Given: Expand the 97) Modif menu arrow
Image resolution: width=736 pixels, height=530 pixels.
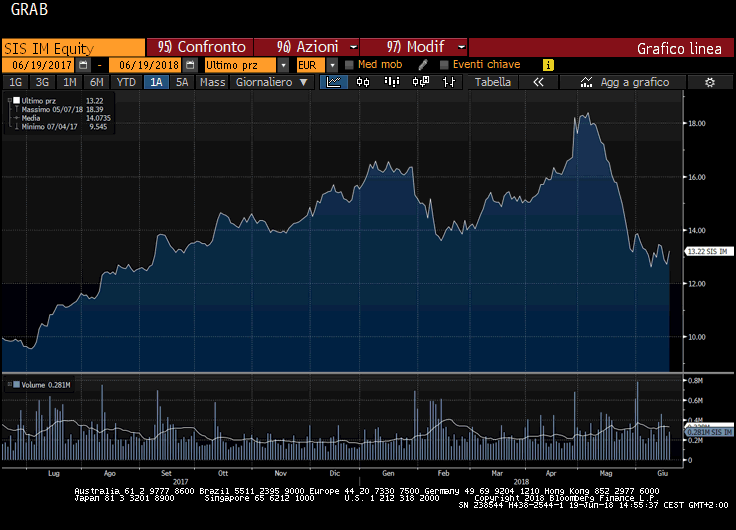Looking at the screenshot, I should 461,47.
